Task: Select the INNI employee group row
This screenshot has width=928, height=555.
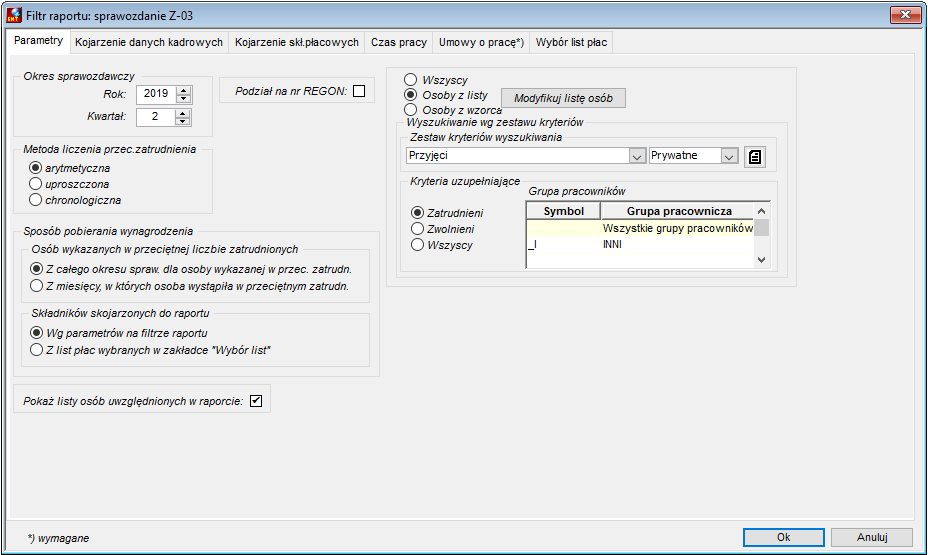Action: (640, 244)
